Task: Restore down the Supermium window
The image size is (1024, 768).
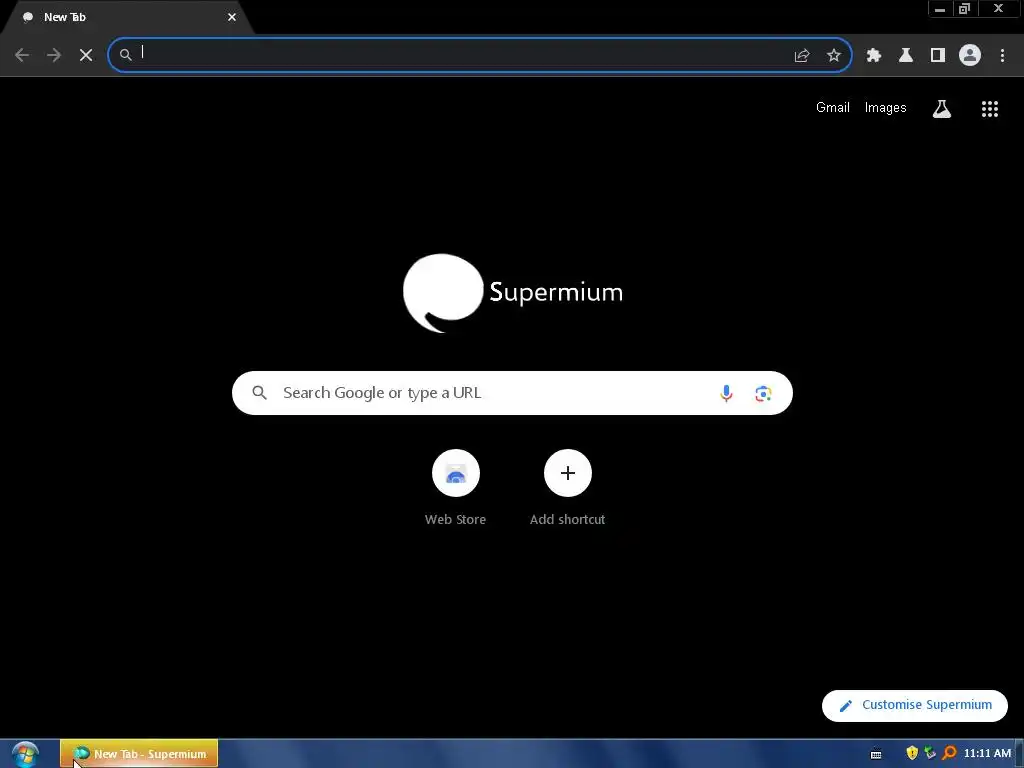Action: click(x=965, y=9)
